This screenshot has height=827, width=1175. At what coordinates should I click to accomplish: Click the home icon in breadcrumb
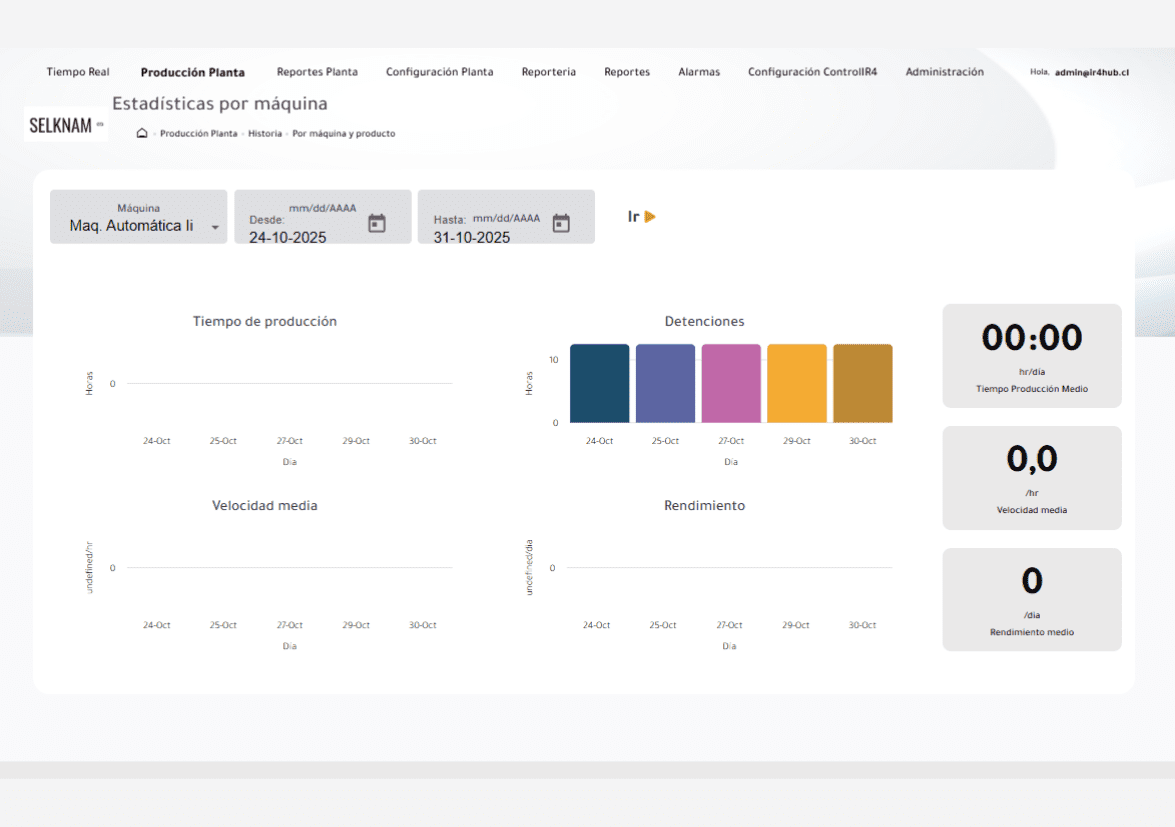[142, 133]
